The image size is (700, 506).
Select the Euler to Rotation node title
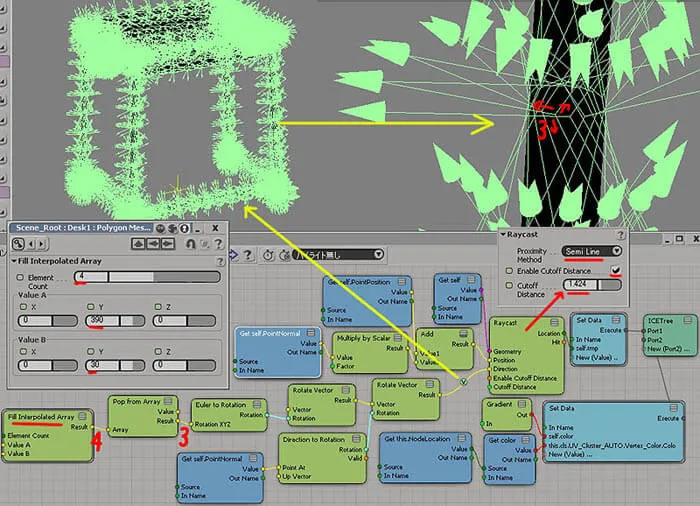point(221,405)
